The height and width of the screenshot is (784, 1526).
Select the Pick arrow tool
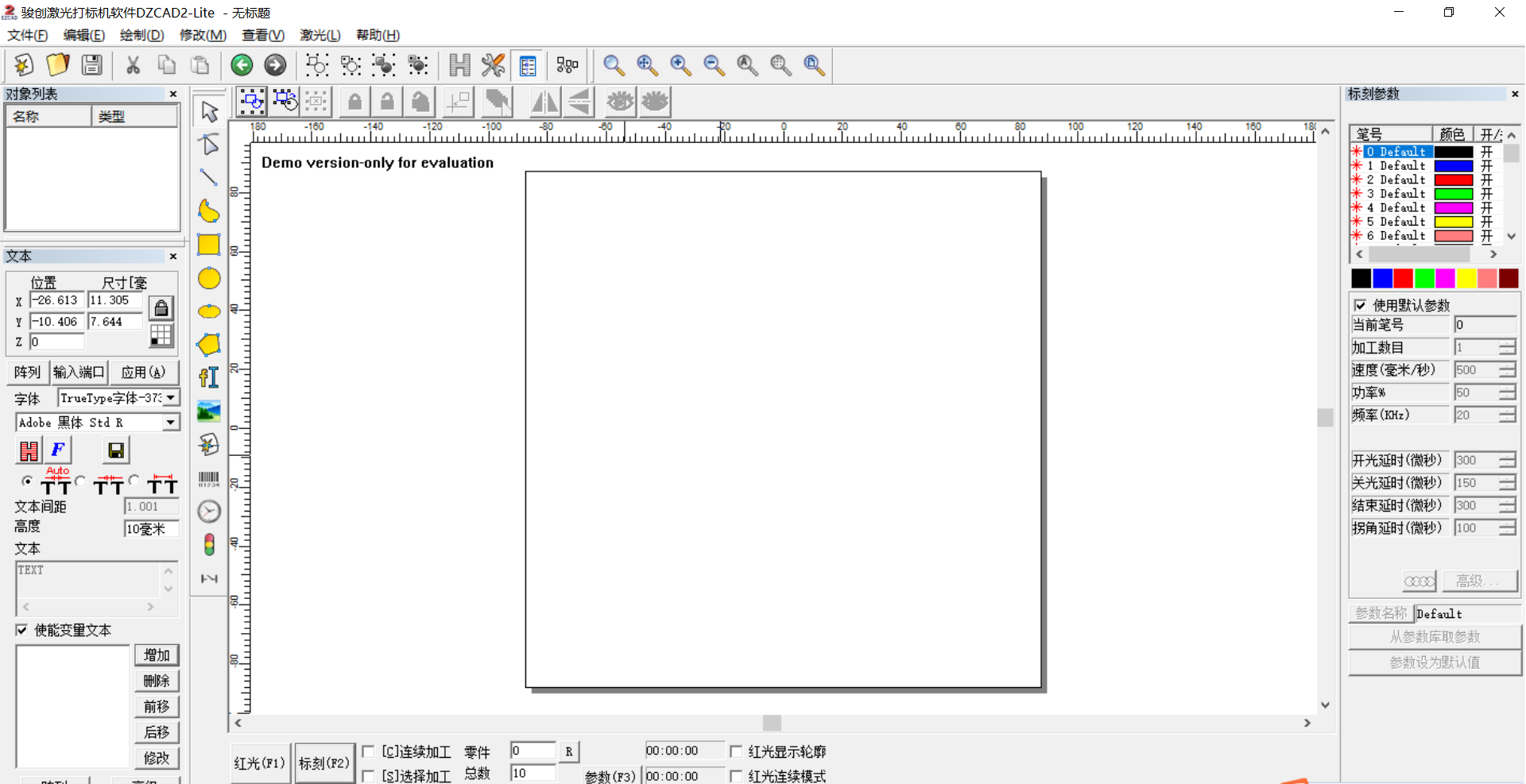point(209,111)
